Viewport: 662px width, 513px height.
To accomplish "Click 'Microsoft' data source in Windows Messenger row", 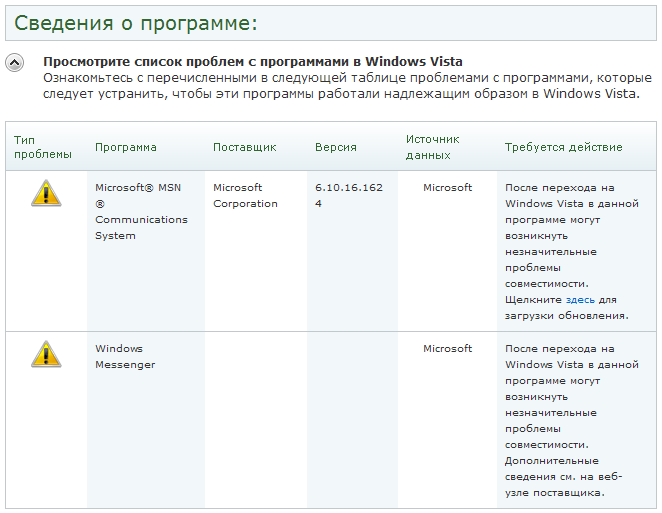I will point(448,348).
